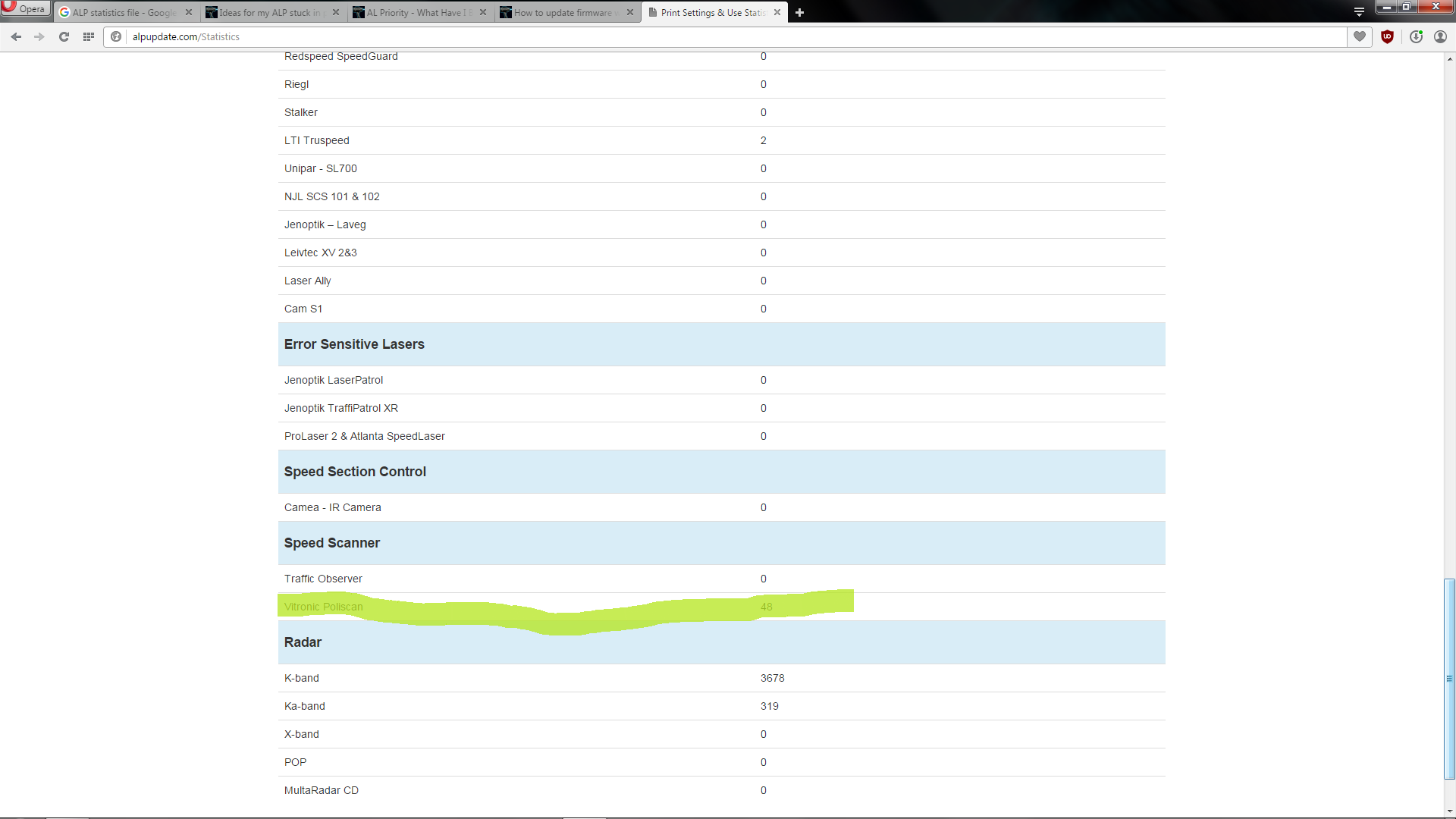Open a new tab with plus button
The image size is (1456, 819).
point(799,12)
